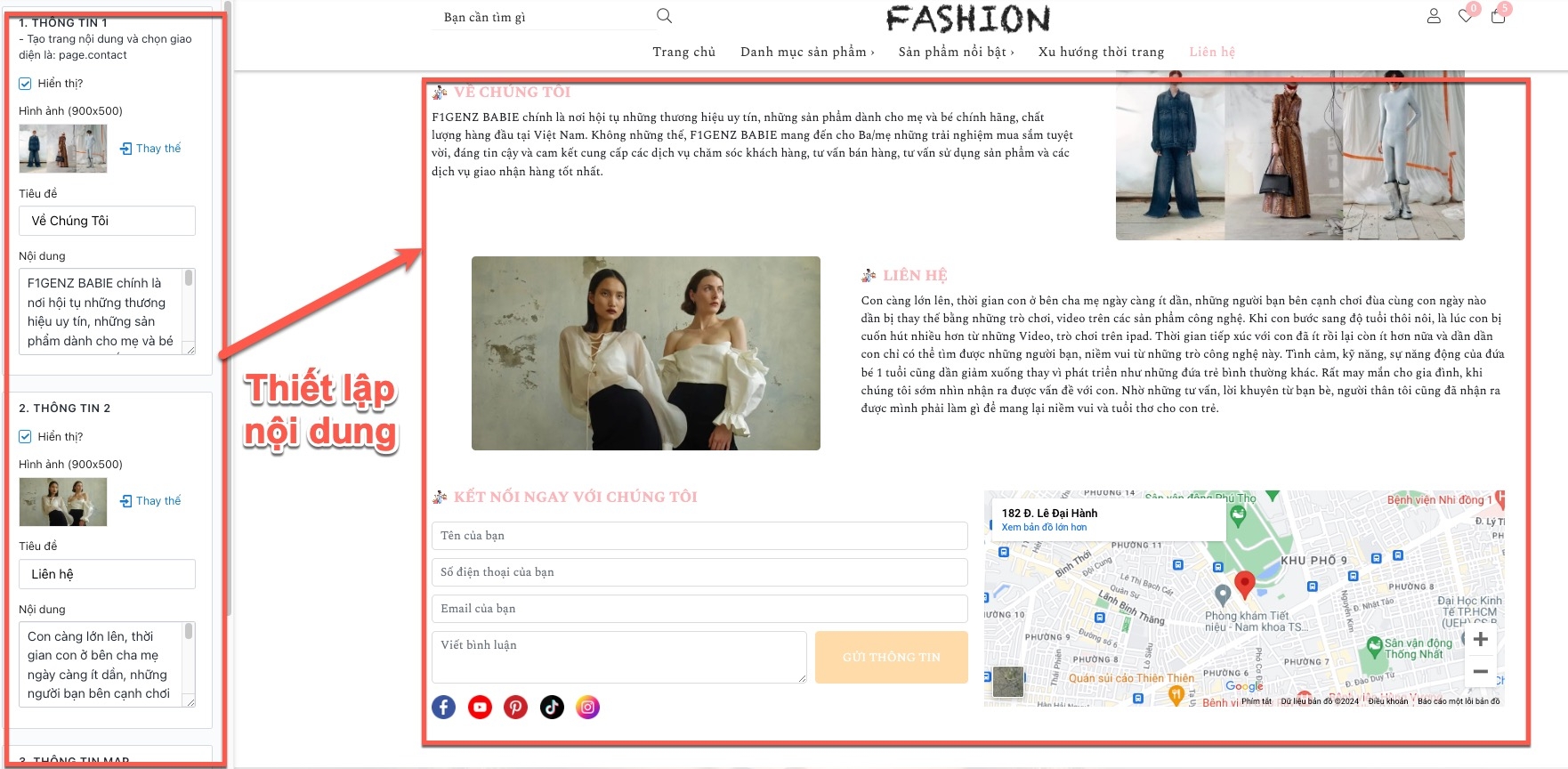The image size is (1568, 769).
Task: Click Thay thế for Thông tin 1 image
Action: point(150,149)
